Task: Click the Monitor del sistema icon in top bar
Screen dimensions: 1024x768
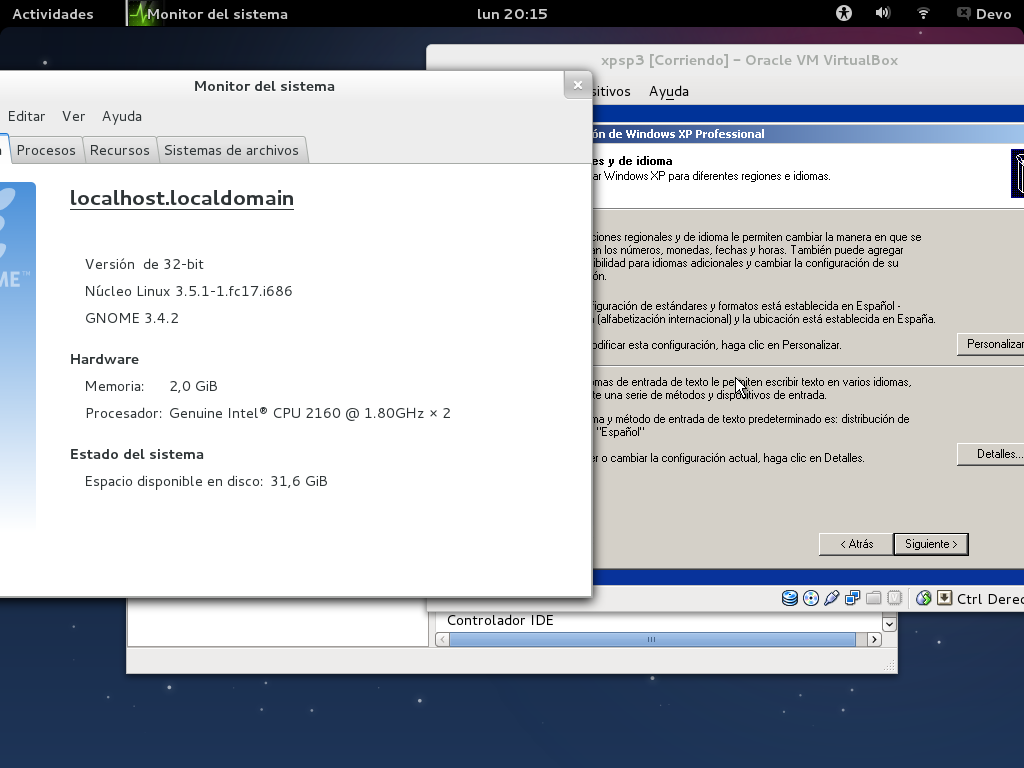Action: (x=137, y=14)
